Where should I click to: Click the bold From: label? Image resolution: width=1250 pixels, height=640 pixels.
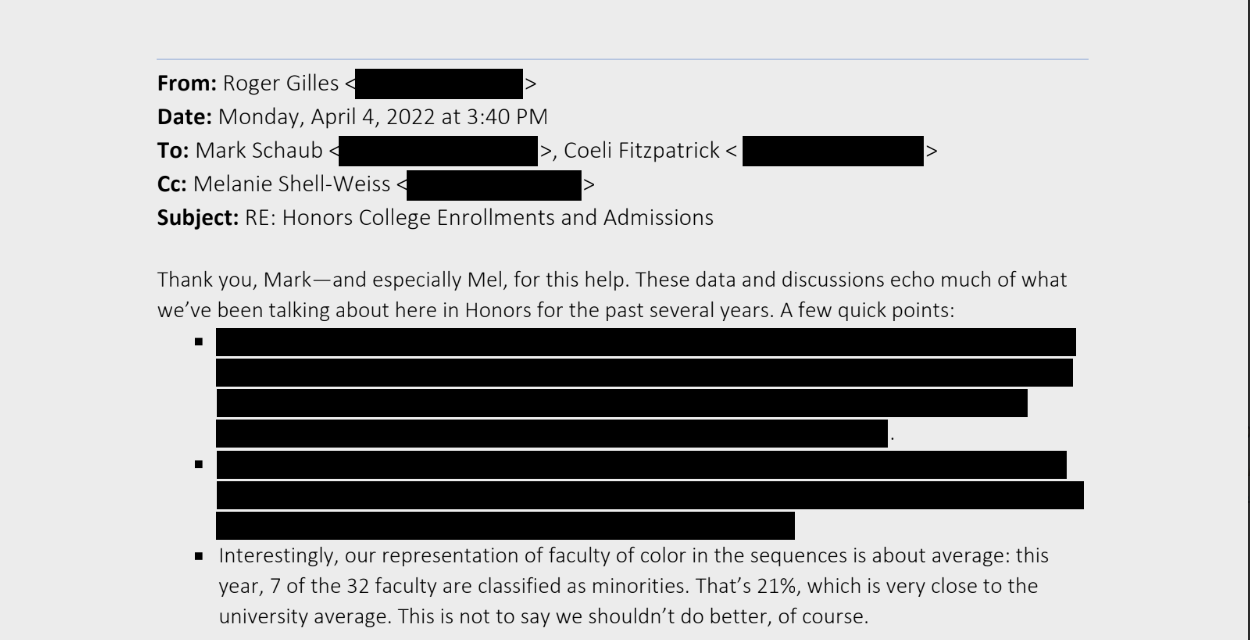tap(187, 84)
